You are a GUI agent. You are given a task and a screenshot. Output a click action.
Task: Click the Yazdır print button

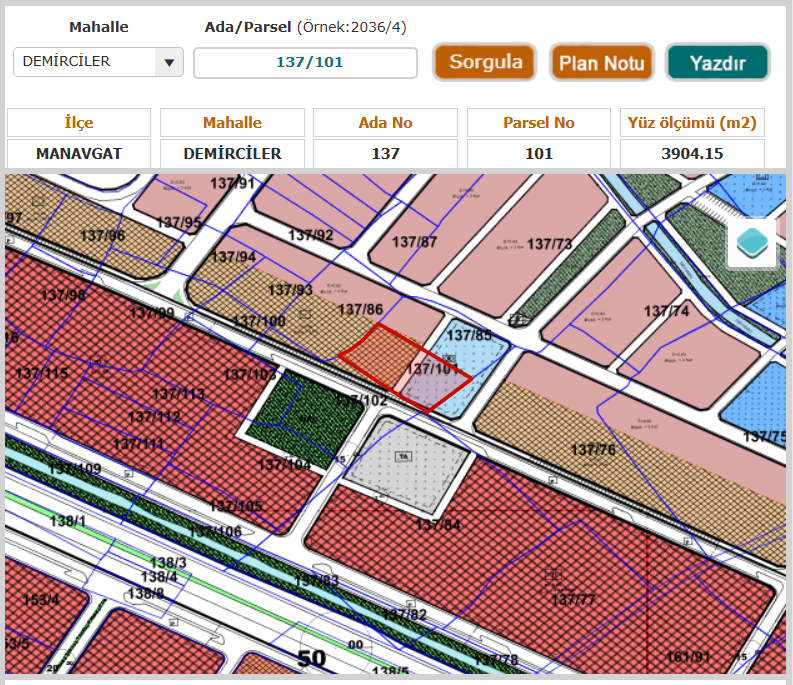tap(718, 63)
